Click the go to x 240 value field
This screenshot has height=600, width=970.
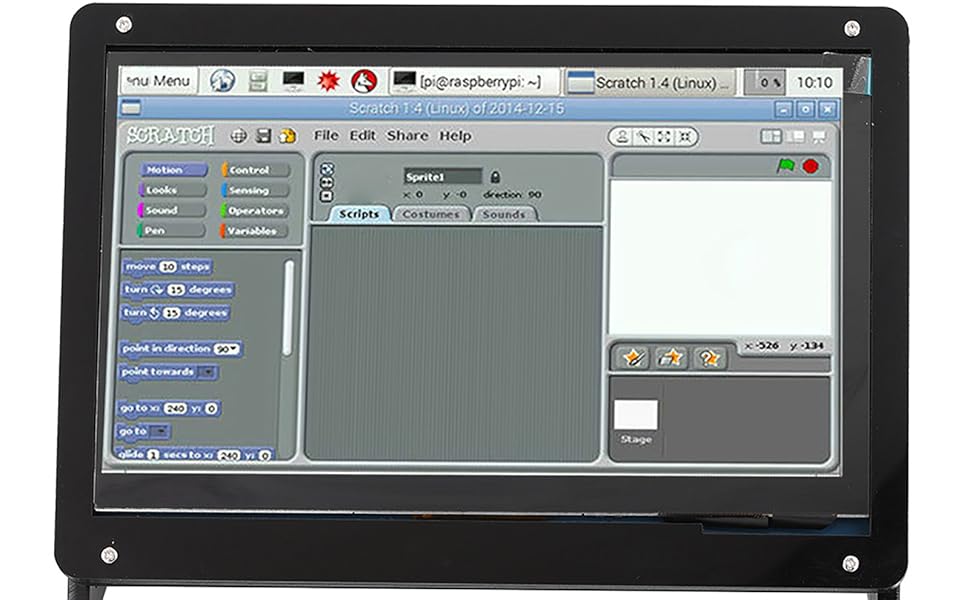coord(176,409)
